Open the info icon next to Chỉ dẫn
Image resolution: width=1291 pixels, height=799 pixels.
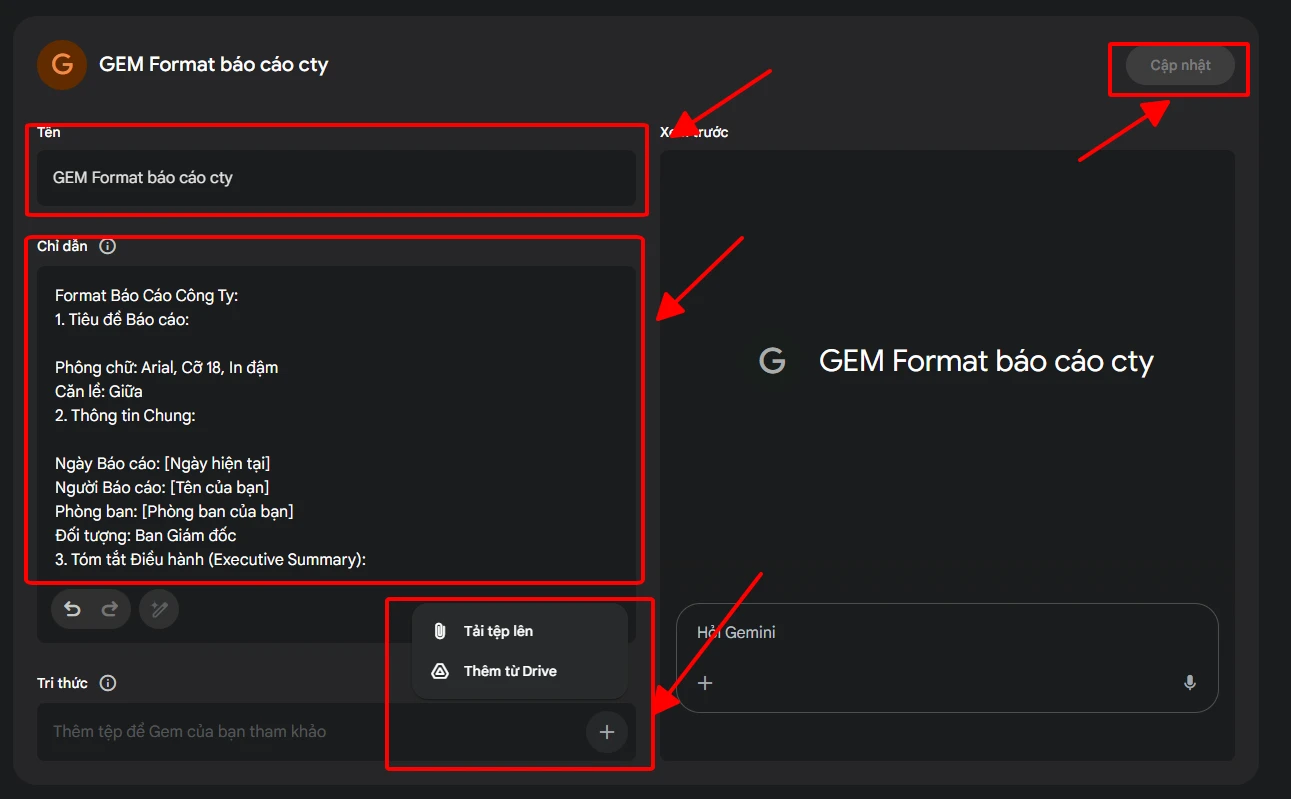pyautogui.click(x=108, y=246)
